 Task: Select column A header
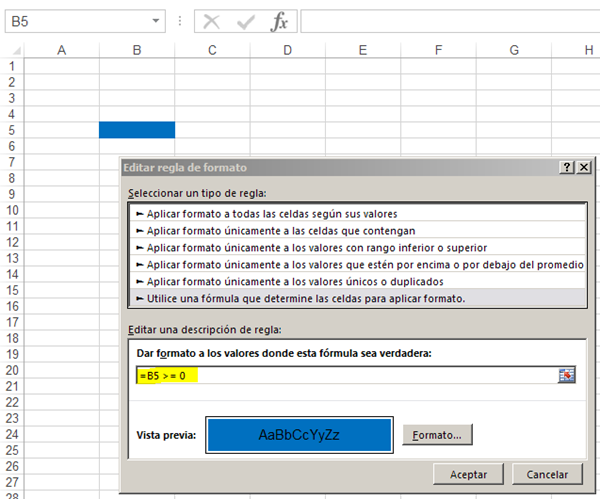coord(62,50)
